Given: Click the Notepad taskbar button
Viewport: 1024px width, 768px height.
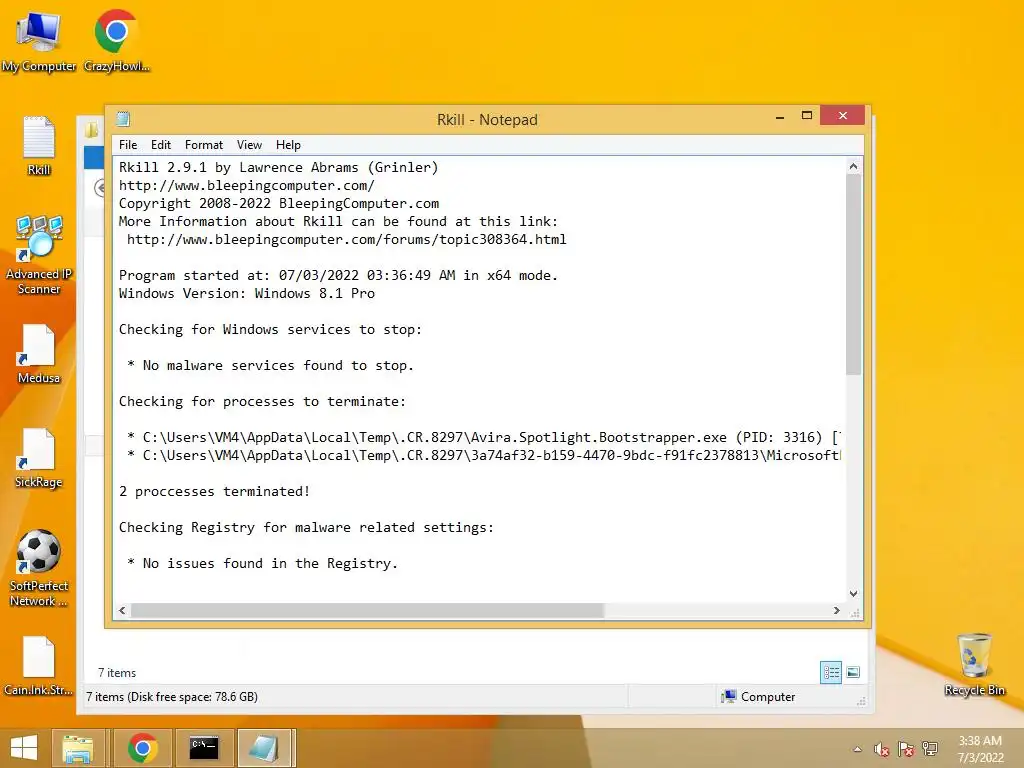Looking at the screenshot, I should pos(265,748).
